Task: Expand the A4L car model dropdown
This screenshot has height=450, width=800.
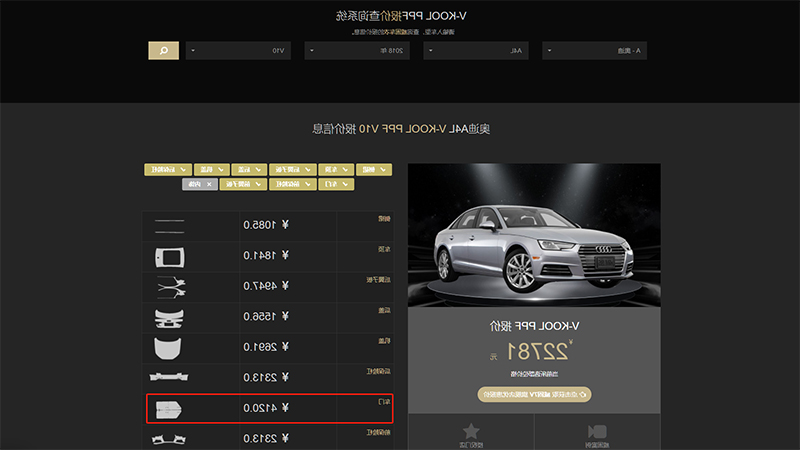Action: [476, 51]
